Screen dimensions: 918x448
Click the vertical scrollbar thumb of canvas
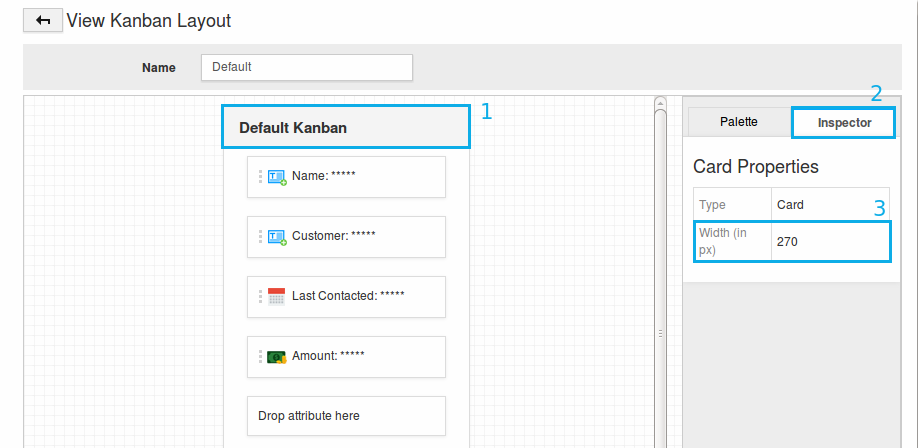[660, 270]
